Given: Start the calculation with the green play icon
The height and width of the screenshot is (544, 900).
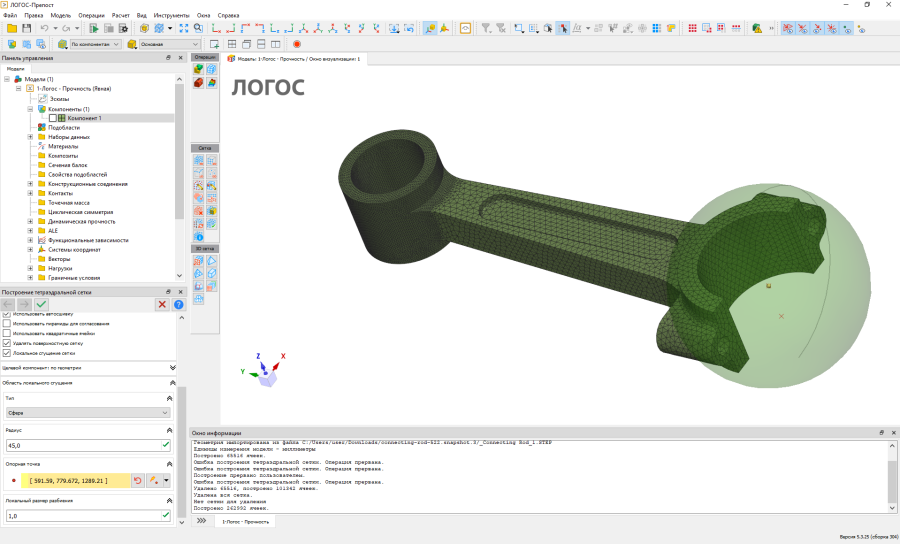Looking at the screenshot, I should pyautogui.click(x=94, y=28).
